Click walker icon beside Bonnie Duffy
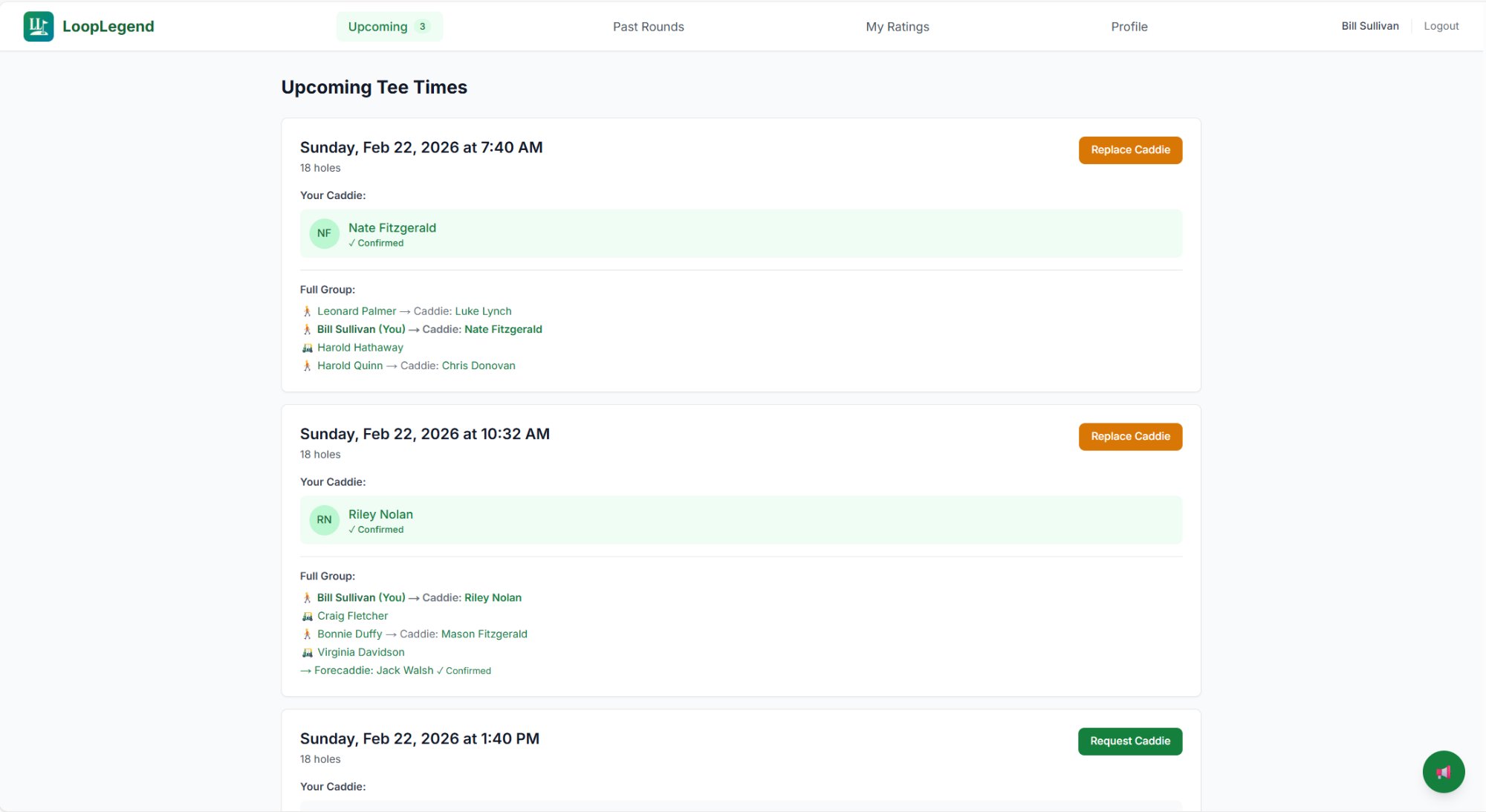 point(307,634)
